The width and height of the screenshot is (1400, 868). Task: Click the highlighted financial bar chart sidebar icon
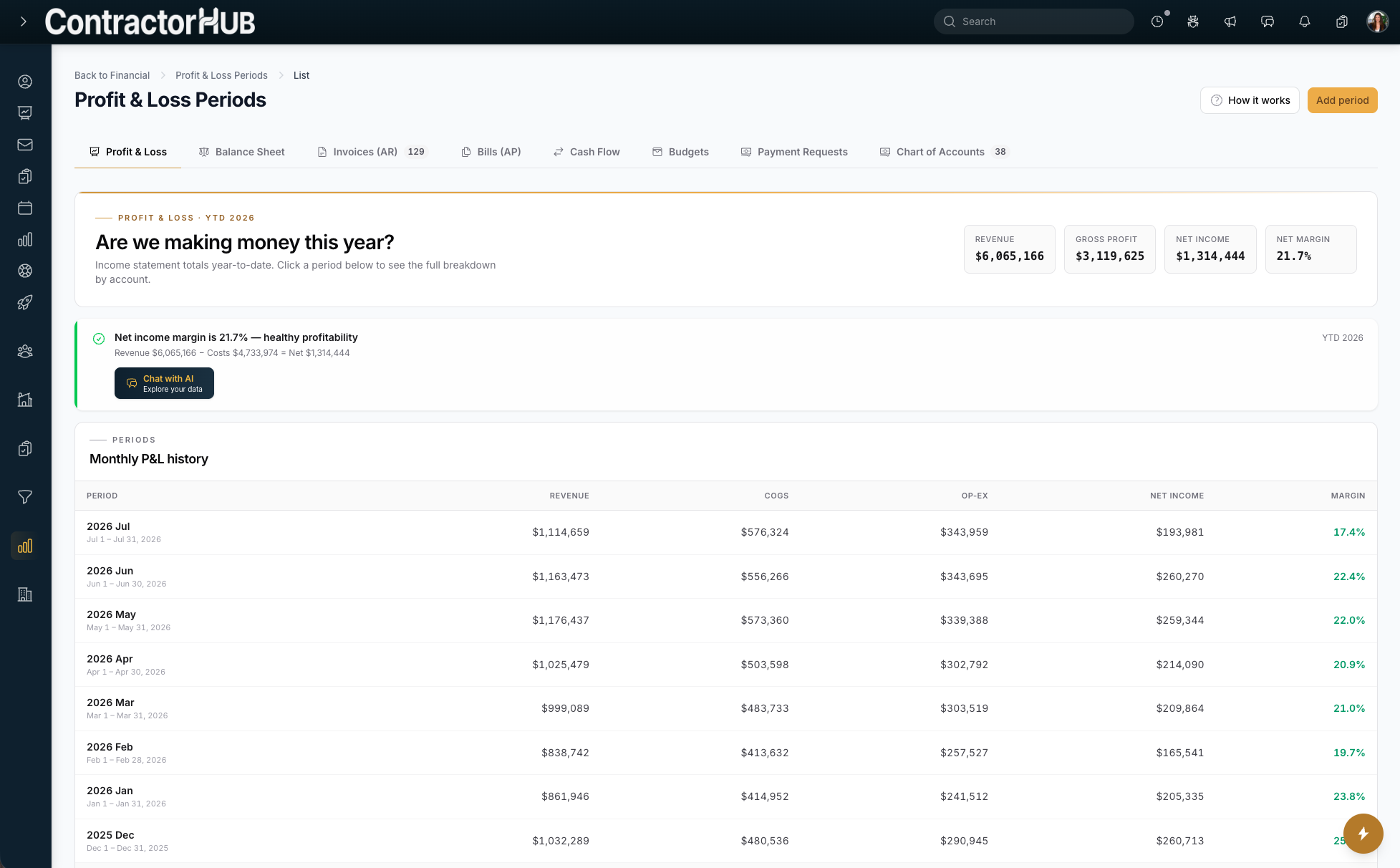coord(25,546)
